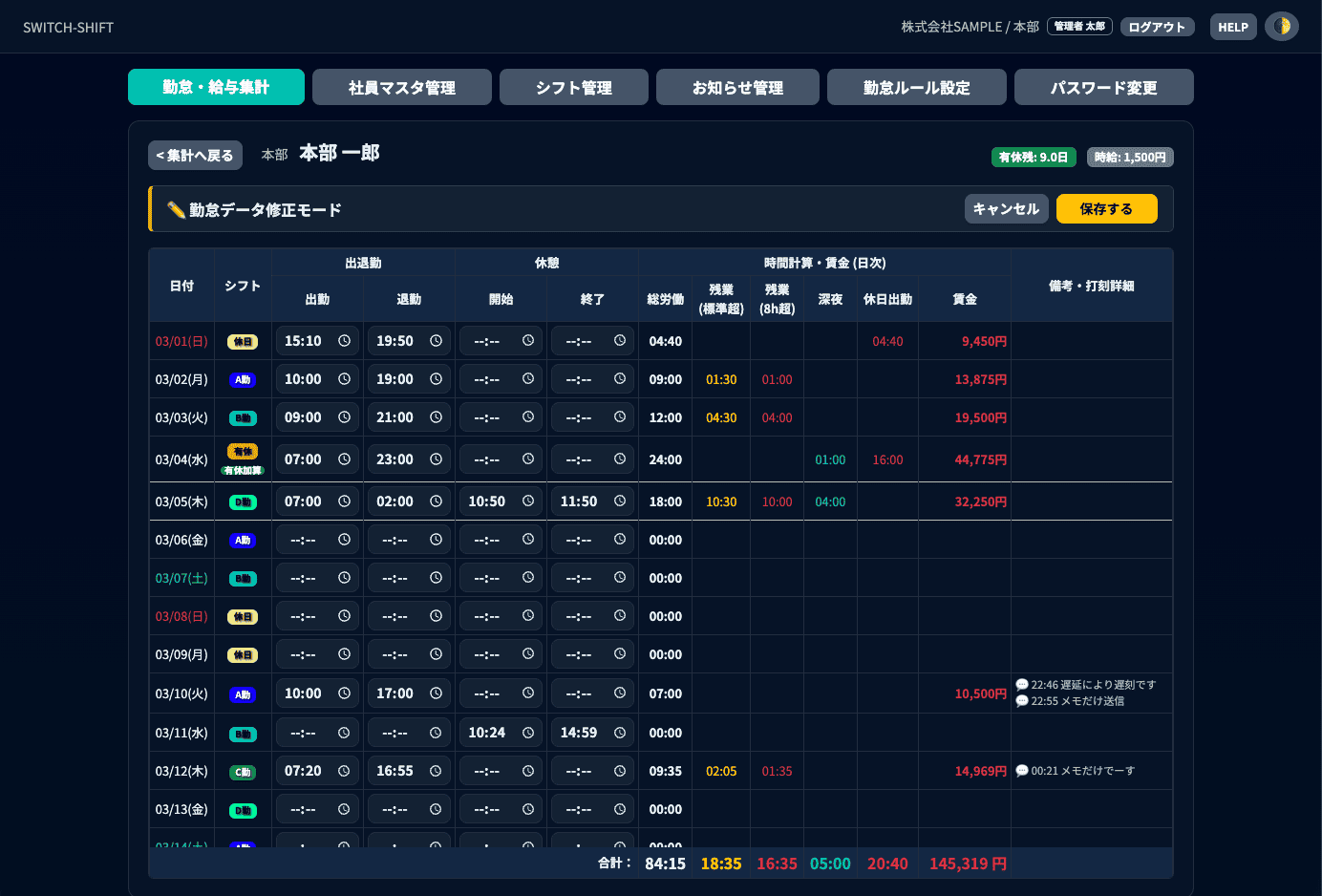1322x896 pixels.
Task: Click the 遅刻 memo icon on the 03/10 row
Action: click(x=1021, y=684)
